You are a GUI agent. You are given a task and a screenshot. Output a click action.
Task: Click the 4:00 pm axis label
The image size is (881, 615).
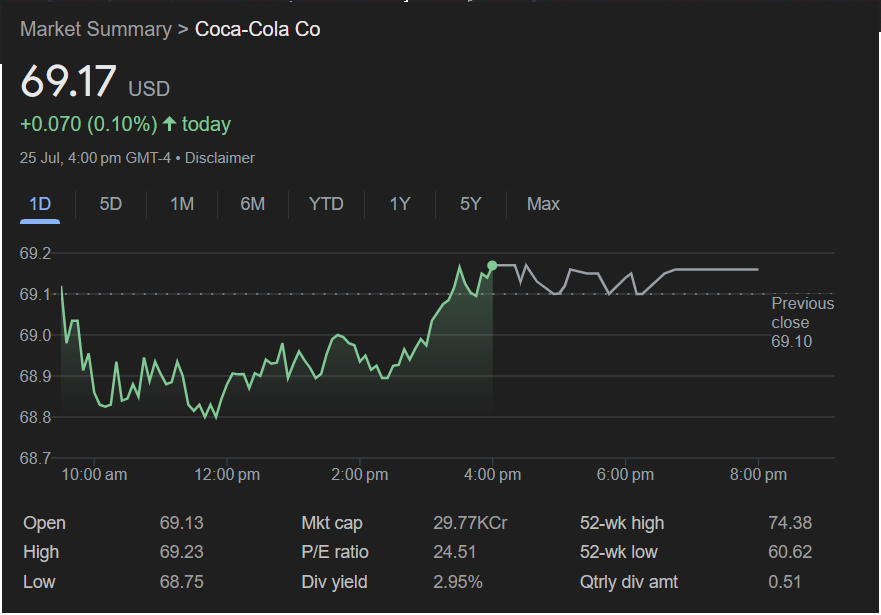tap(492, 475)
